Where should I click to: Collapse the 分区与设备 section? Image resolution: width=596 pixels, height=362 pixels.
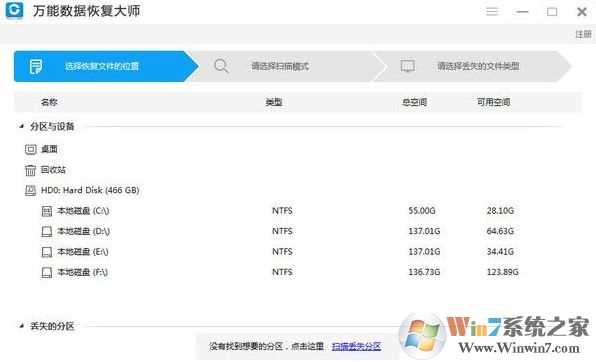tap(22, 126)
